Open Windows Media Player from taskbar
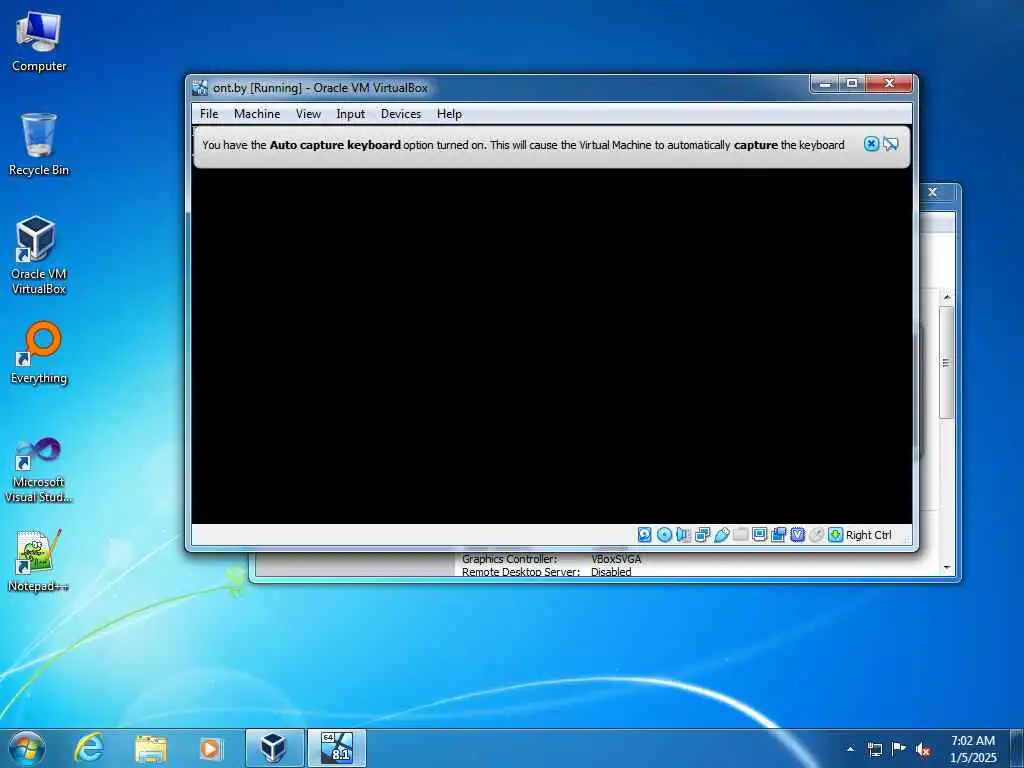The image size is (1024, 768). tap(210, 748)
